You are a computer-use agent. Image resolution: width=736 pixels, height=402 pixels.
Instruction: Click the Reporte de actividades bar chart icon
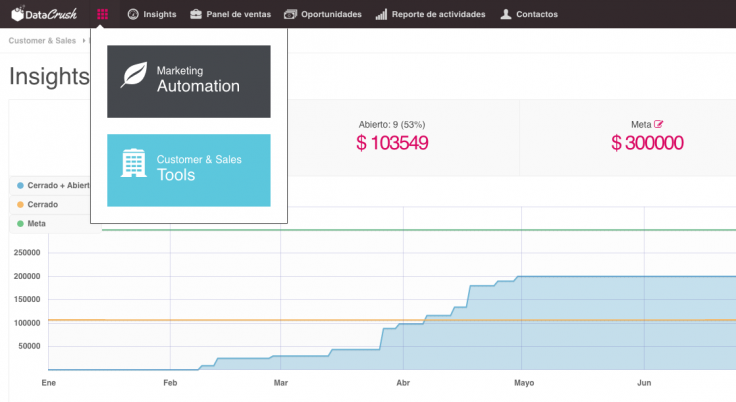[381, 14]
